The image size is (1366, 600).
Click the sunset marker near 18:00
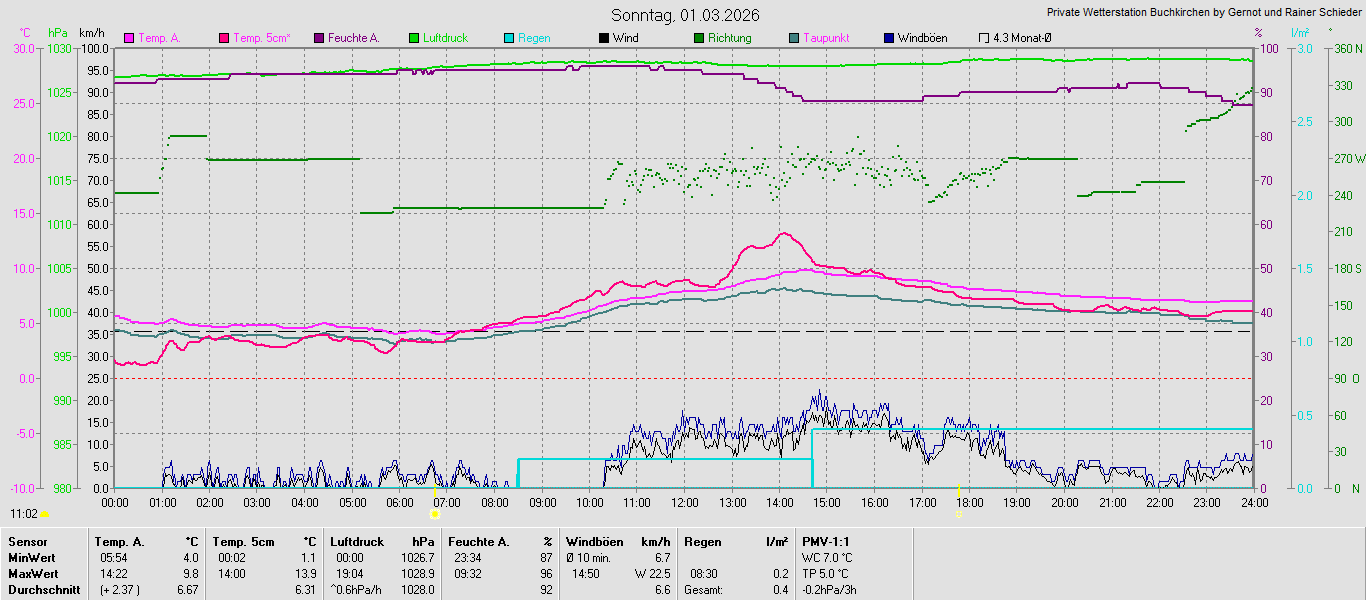[x=958, y=514]
